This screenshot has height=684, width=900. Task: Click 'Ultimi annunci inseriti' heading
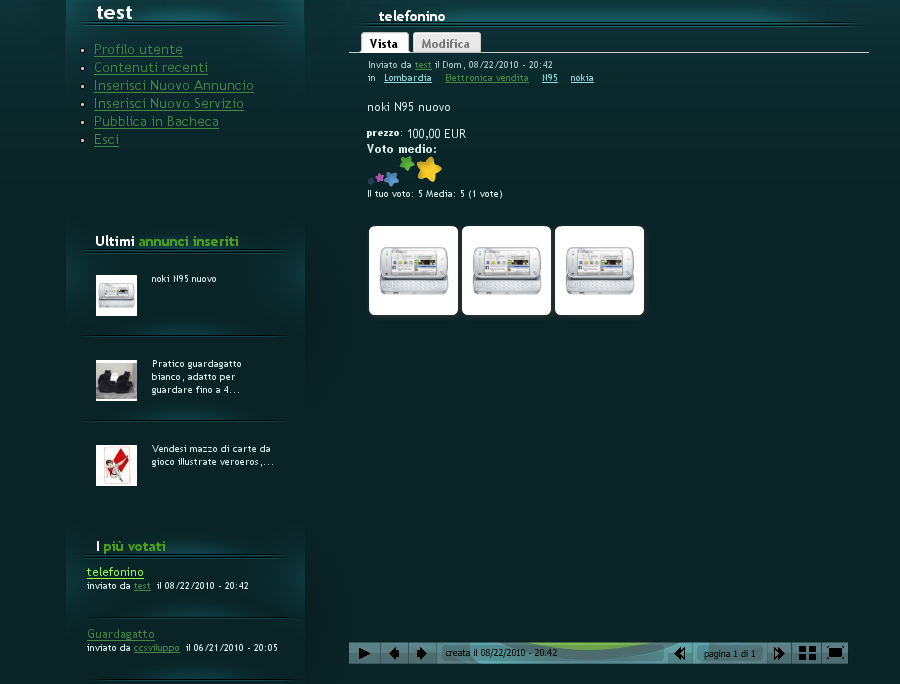166,241
